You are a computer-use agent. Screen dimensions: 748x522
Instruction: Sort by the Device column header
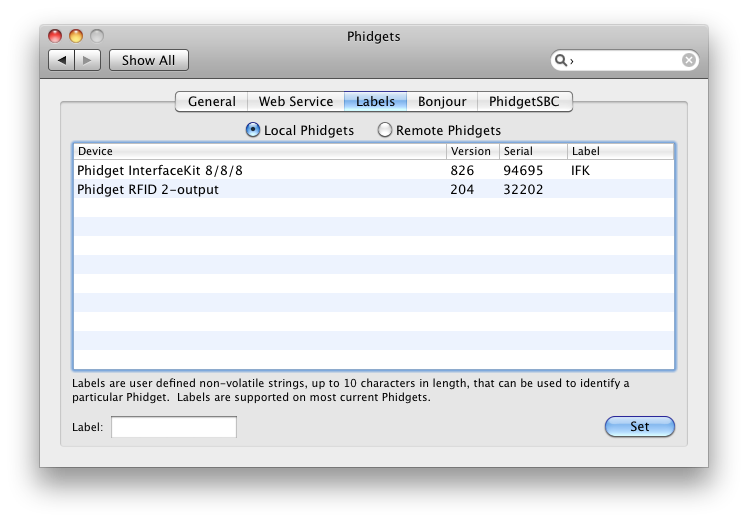260,151
